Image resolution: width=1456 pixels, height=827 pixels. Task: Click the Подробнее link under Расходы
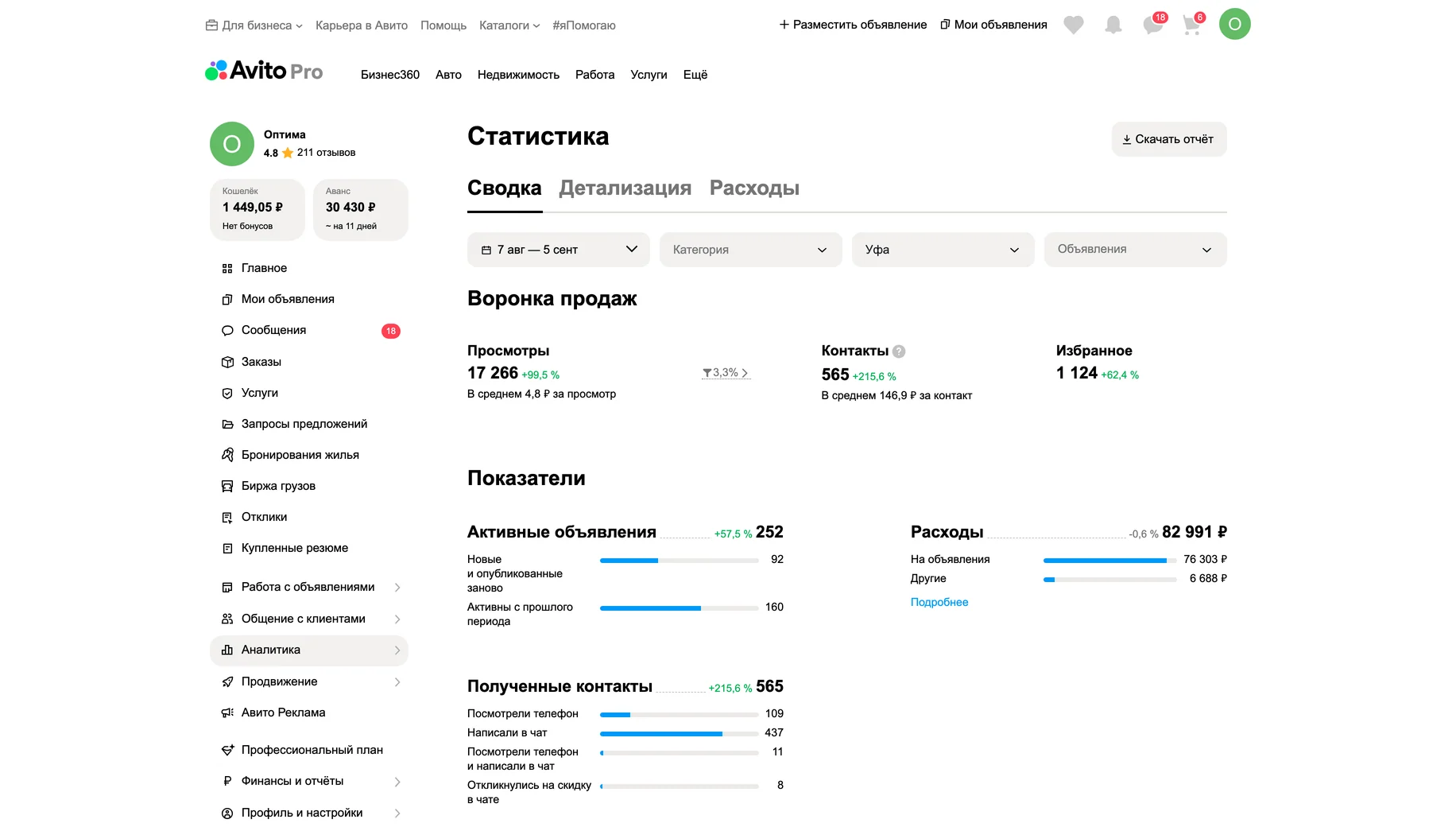939,603
